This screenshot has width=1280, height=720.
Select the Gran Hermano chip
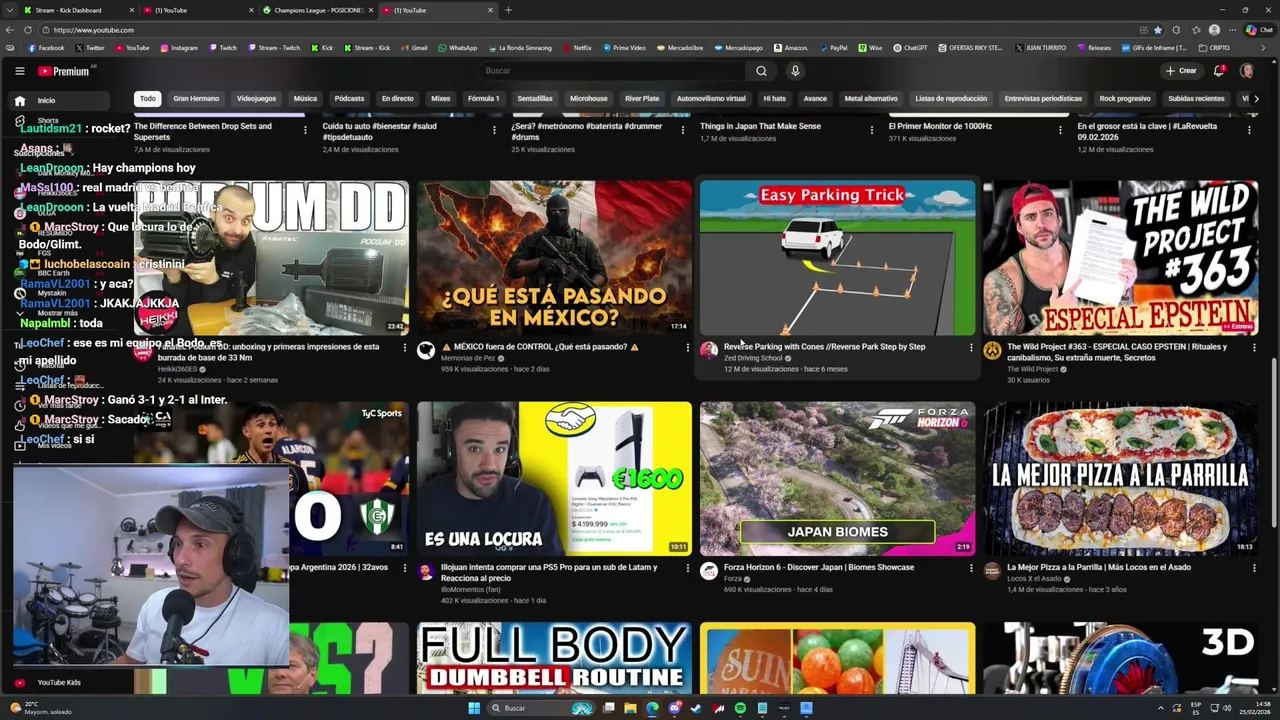pyautogui.click(x=196, y=99)
